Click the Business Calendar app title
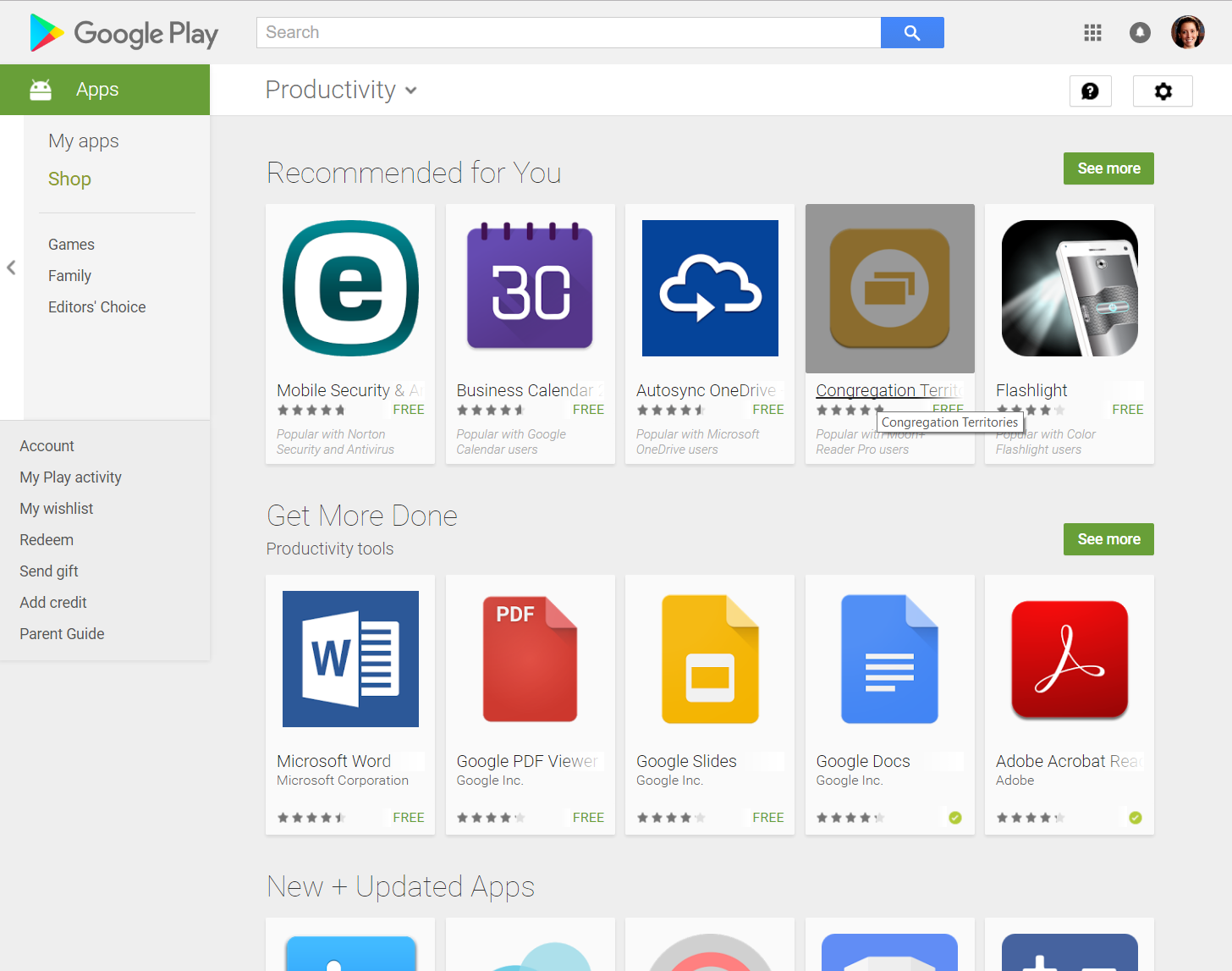The width and height of the screenshot is (1232, 971). pos(529,390)
